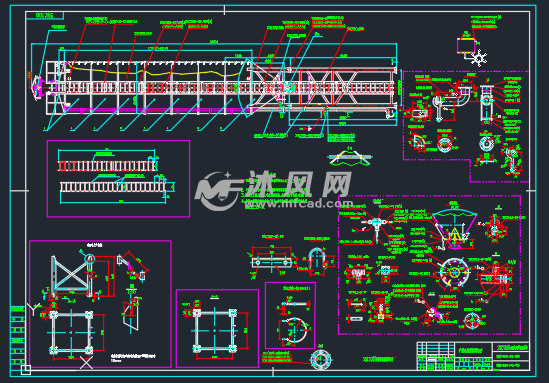The image size is (549, 383).
Task: Pick the elbow pipe fitting detail
Action: pos(463,96)
